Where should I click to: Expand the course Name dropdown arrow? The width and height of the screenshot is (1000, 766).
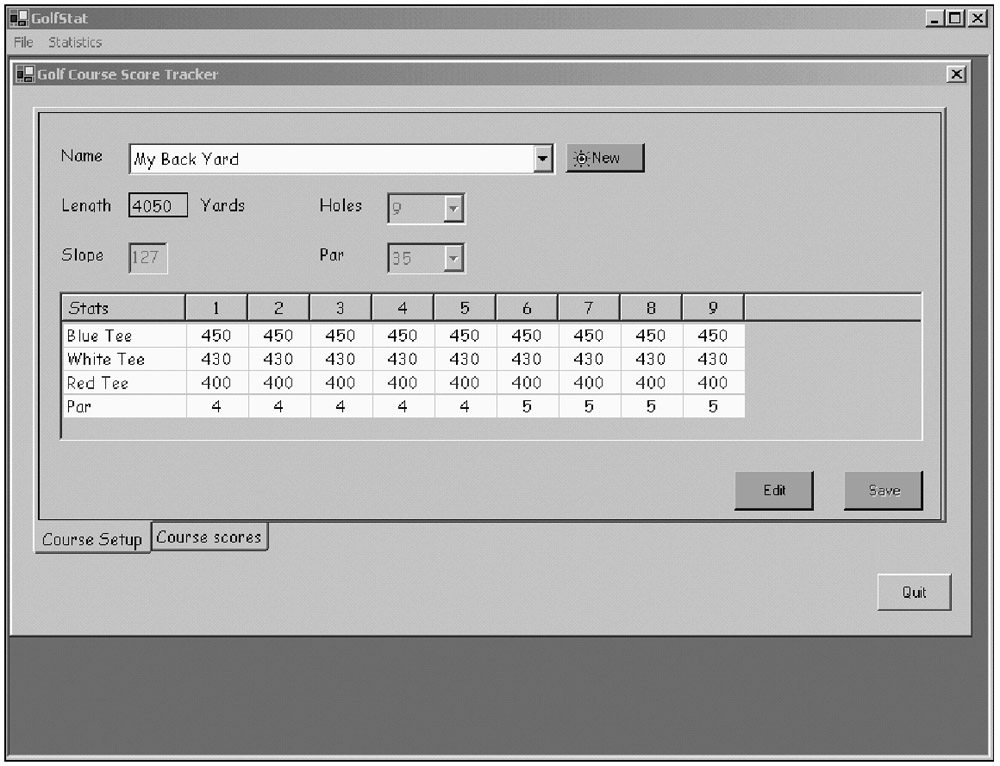(543, 159)
